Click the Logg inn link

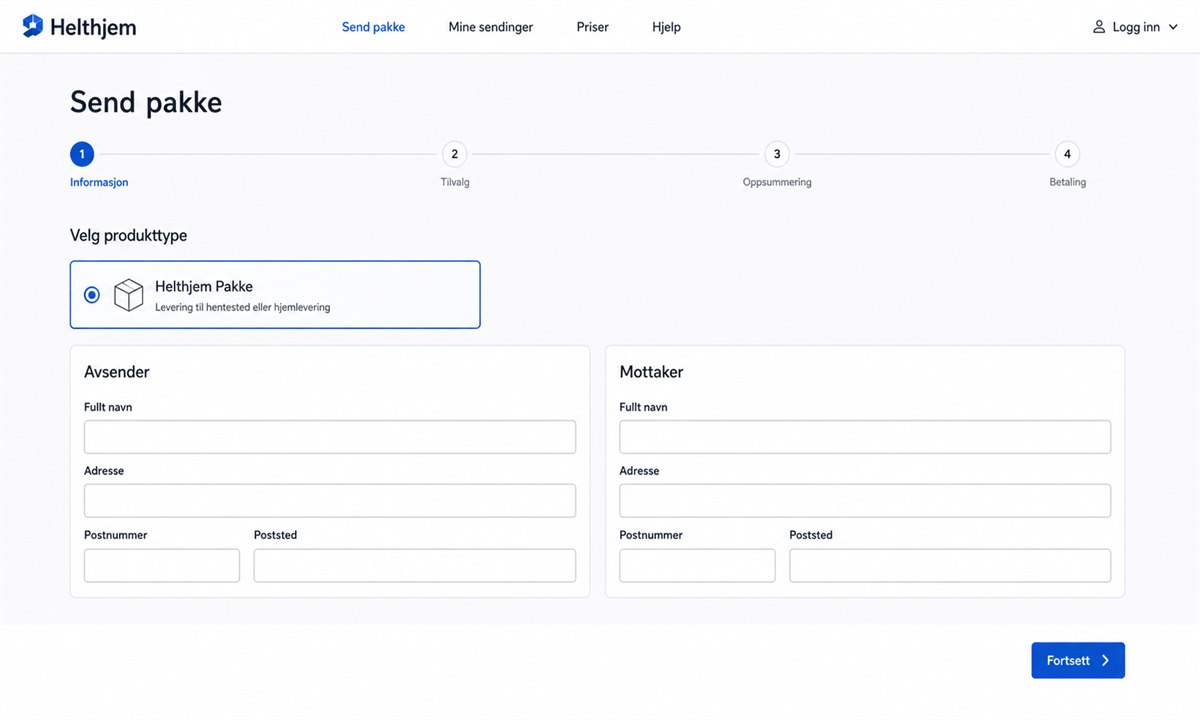(1136, 27)
